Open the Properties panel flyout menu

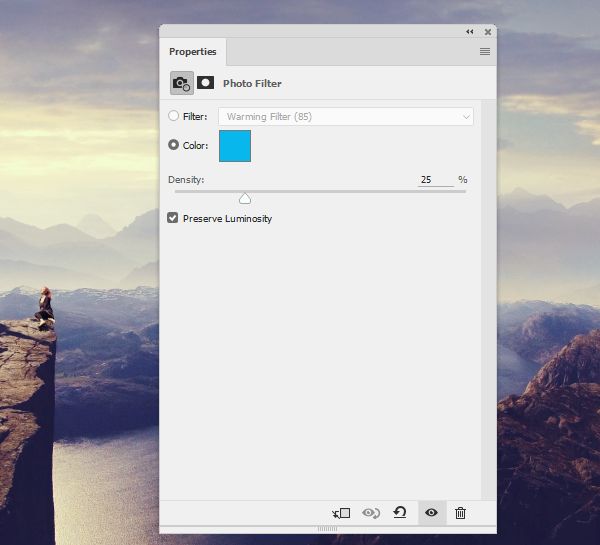[485, 51]
